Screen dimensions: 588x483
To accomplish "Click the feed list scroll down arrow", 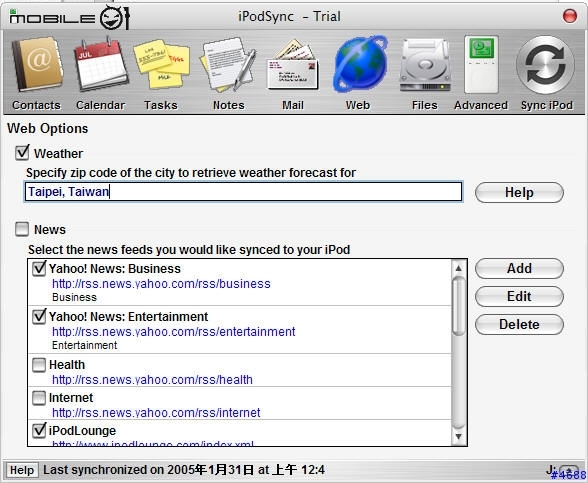I will pyautogui.click(x=458, y=436).
